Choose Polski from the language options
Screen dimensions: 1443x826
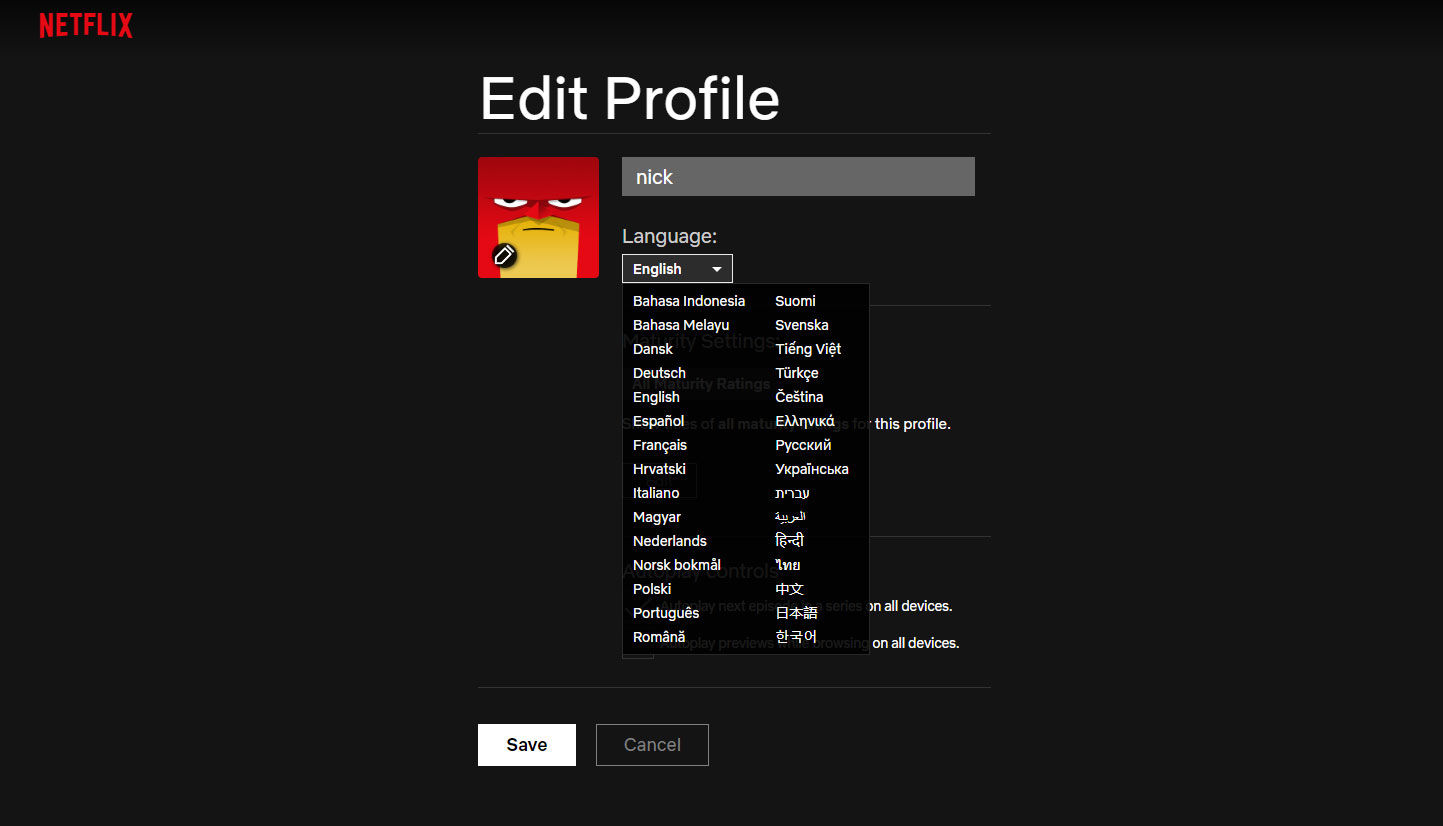click(x=651, y=588)
